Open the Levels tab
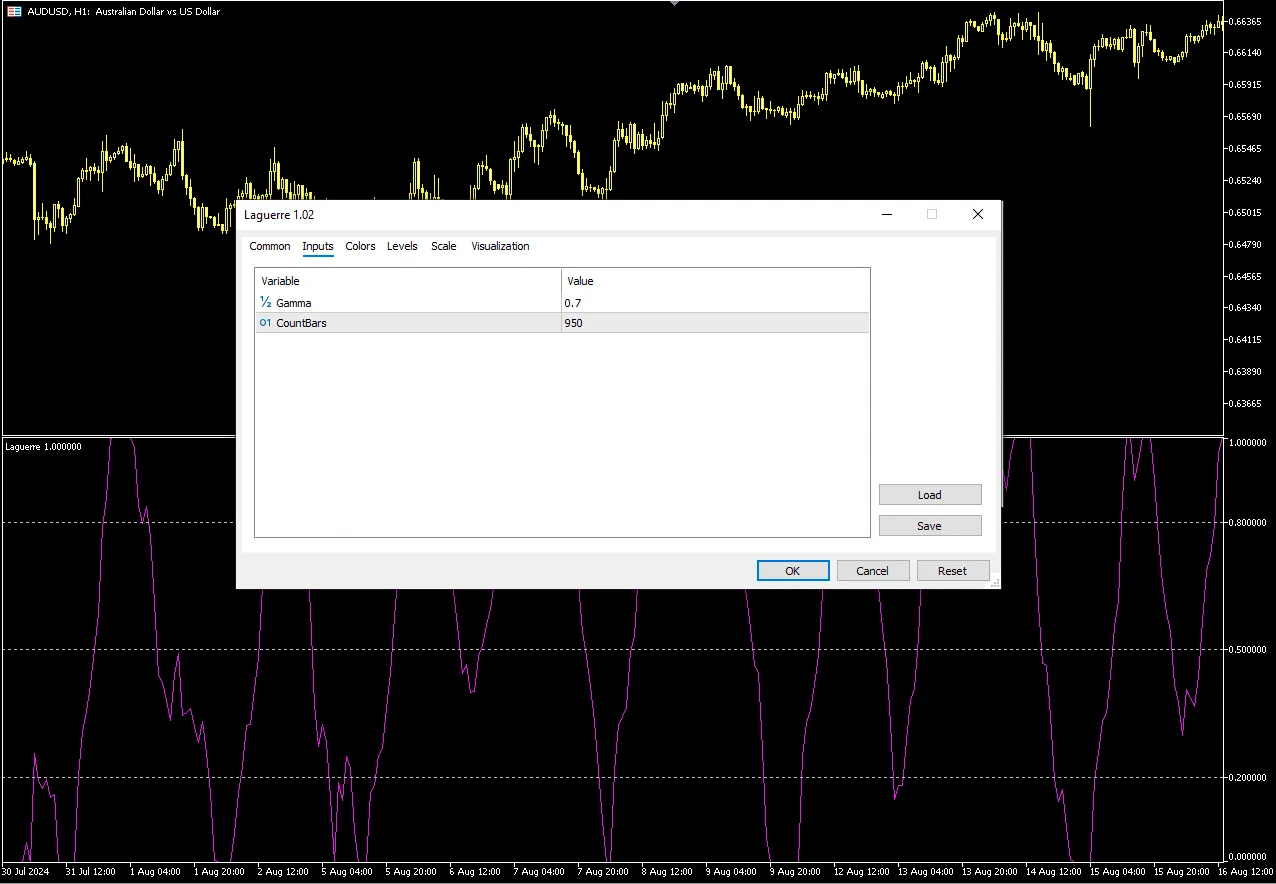 point(403,246)
